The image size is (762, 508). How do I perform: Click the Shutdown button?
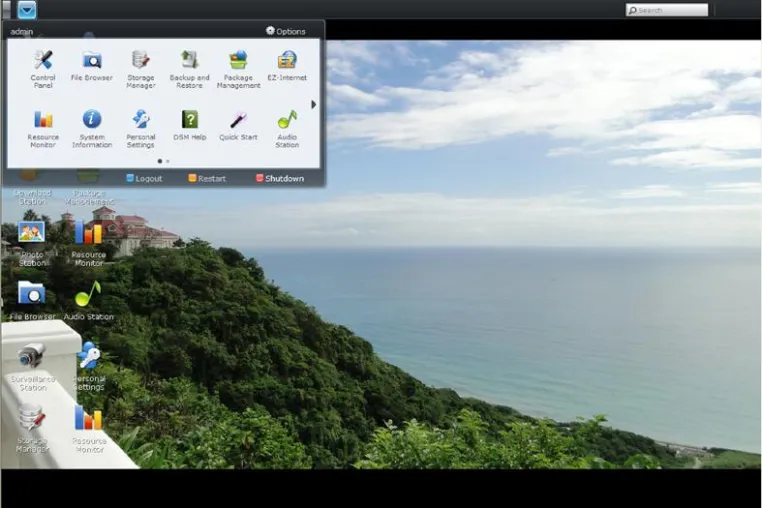[x=280, y=178]
